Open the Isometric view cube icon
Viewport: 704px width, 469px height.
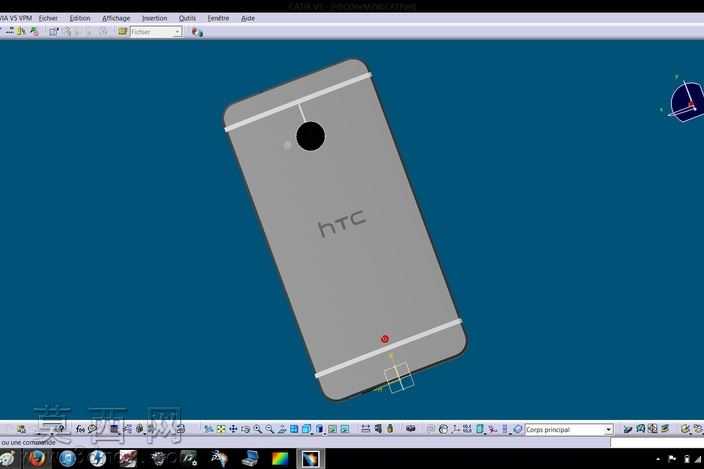(x=306, y=429)
